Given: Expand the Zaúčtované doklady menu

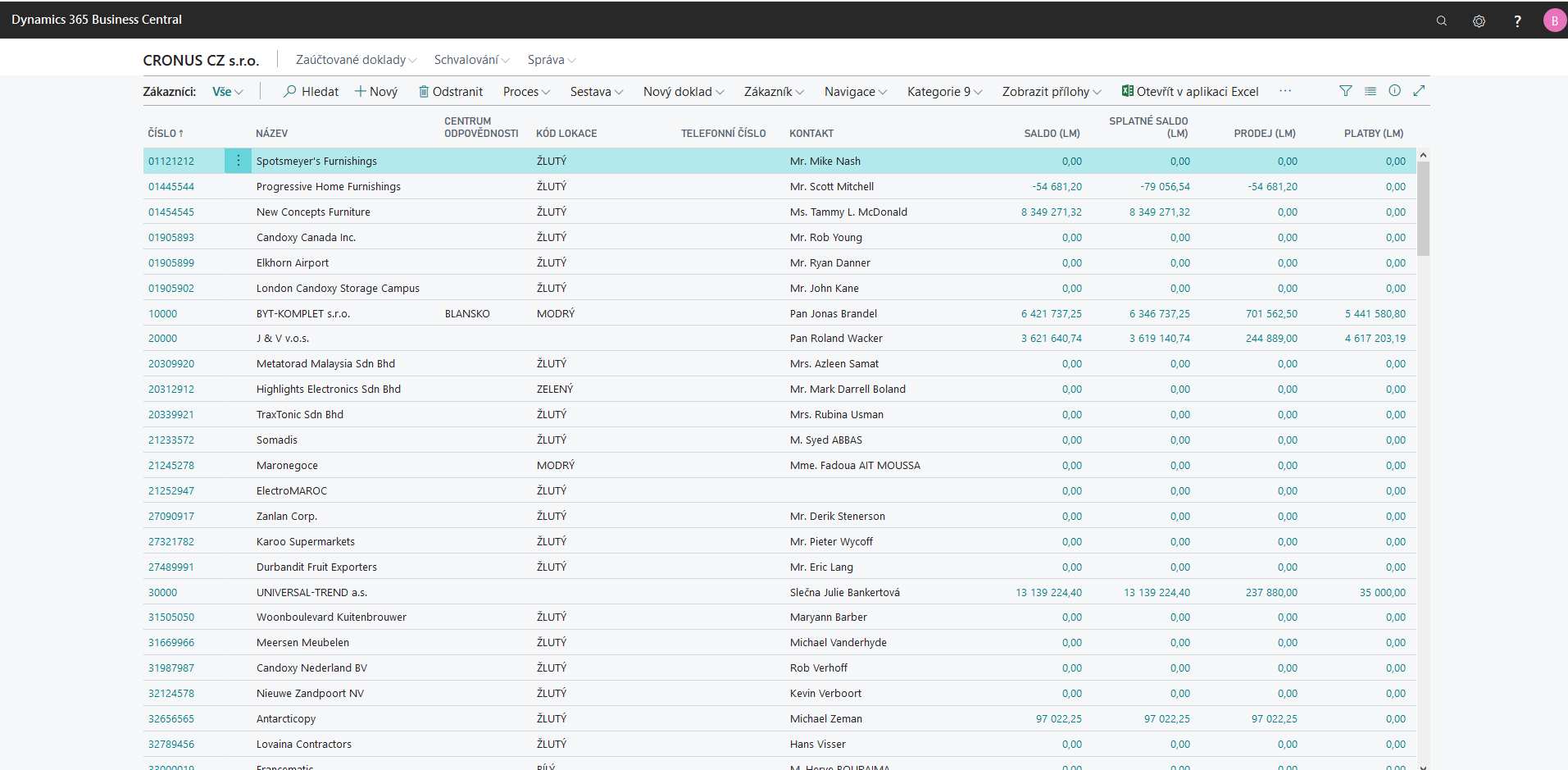Looking at the screenshot, I should point(357,60).
